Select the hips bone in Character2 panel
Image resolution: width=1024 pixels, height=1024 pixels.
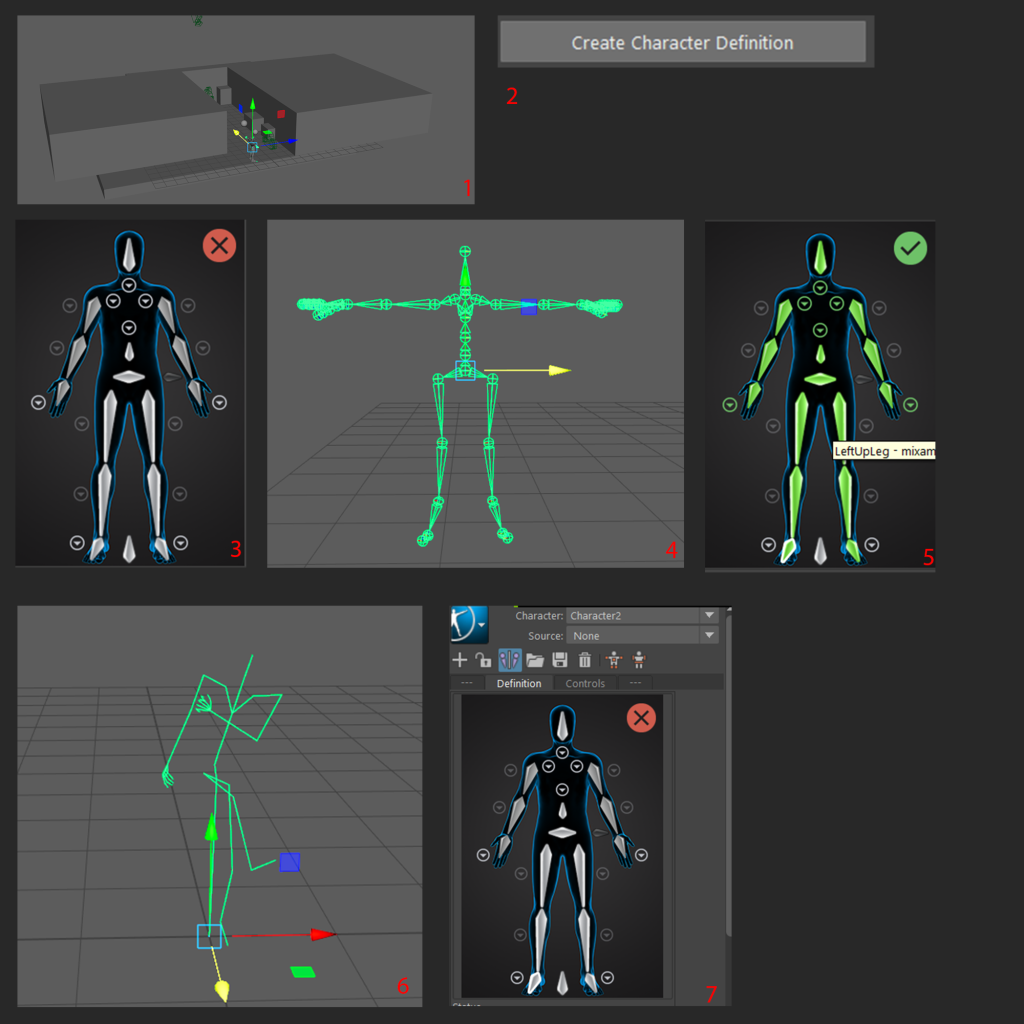pyautogui.click(x=562, y=833)
